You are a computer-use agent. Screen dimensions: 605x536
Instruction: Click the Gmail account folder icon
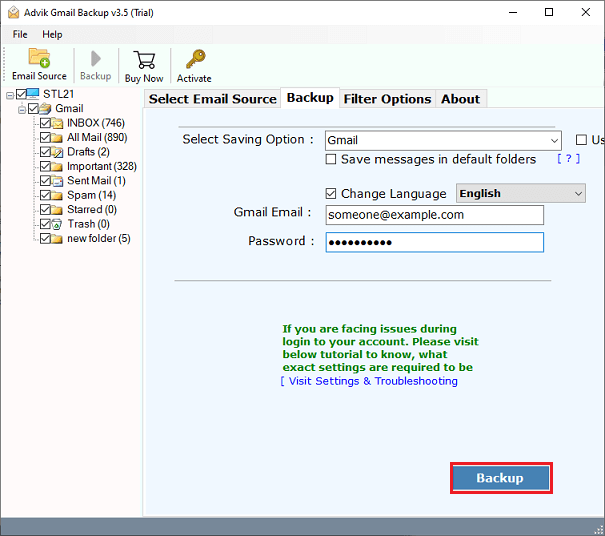pos(45,108)
